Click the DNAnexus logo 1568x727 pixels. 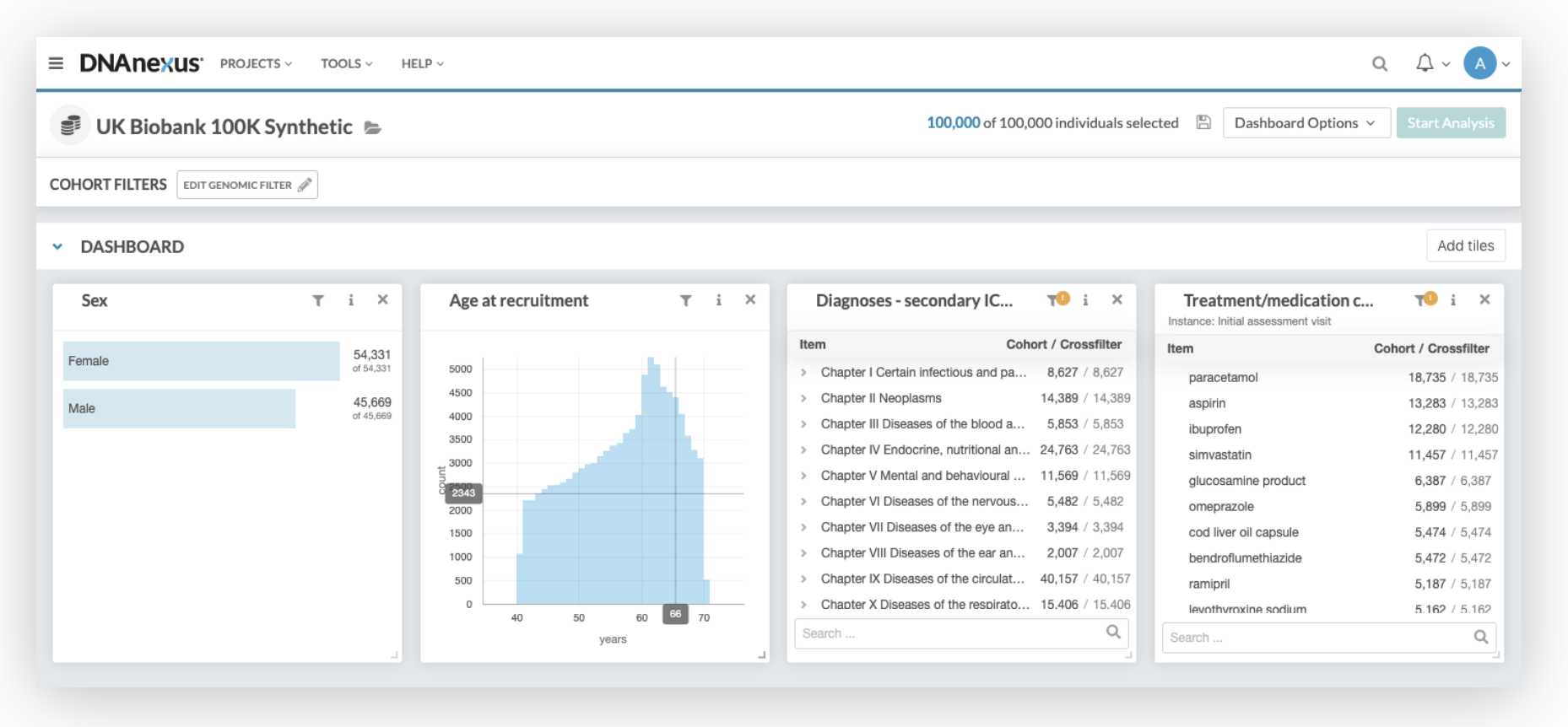point(141,63)
